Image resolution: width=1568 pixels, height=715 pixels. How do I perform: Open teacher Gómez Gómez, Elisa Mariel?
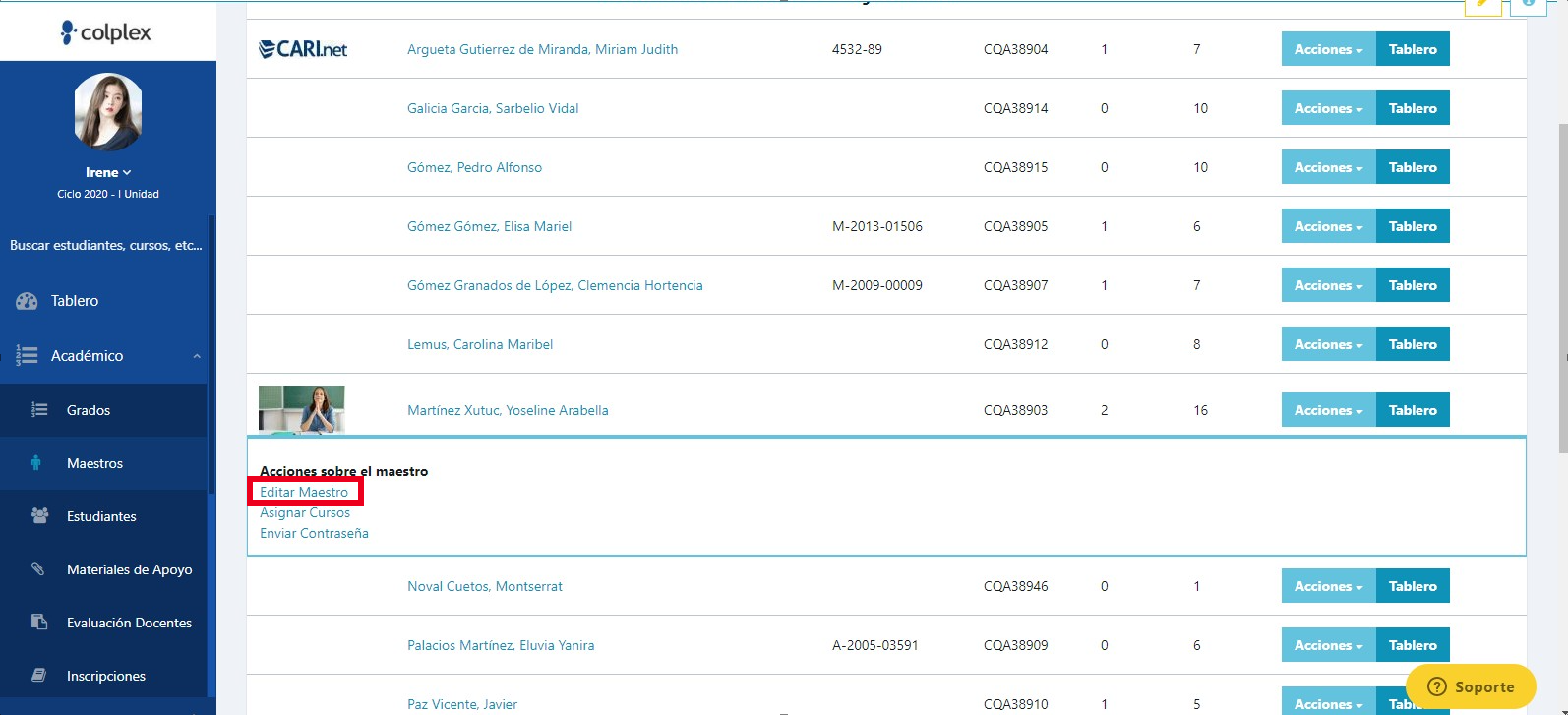(x=489, y=226)
